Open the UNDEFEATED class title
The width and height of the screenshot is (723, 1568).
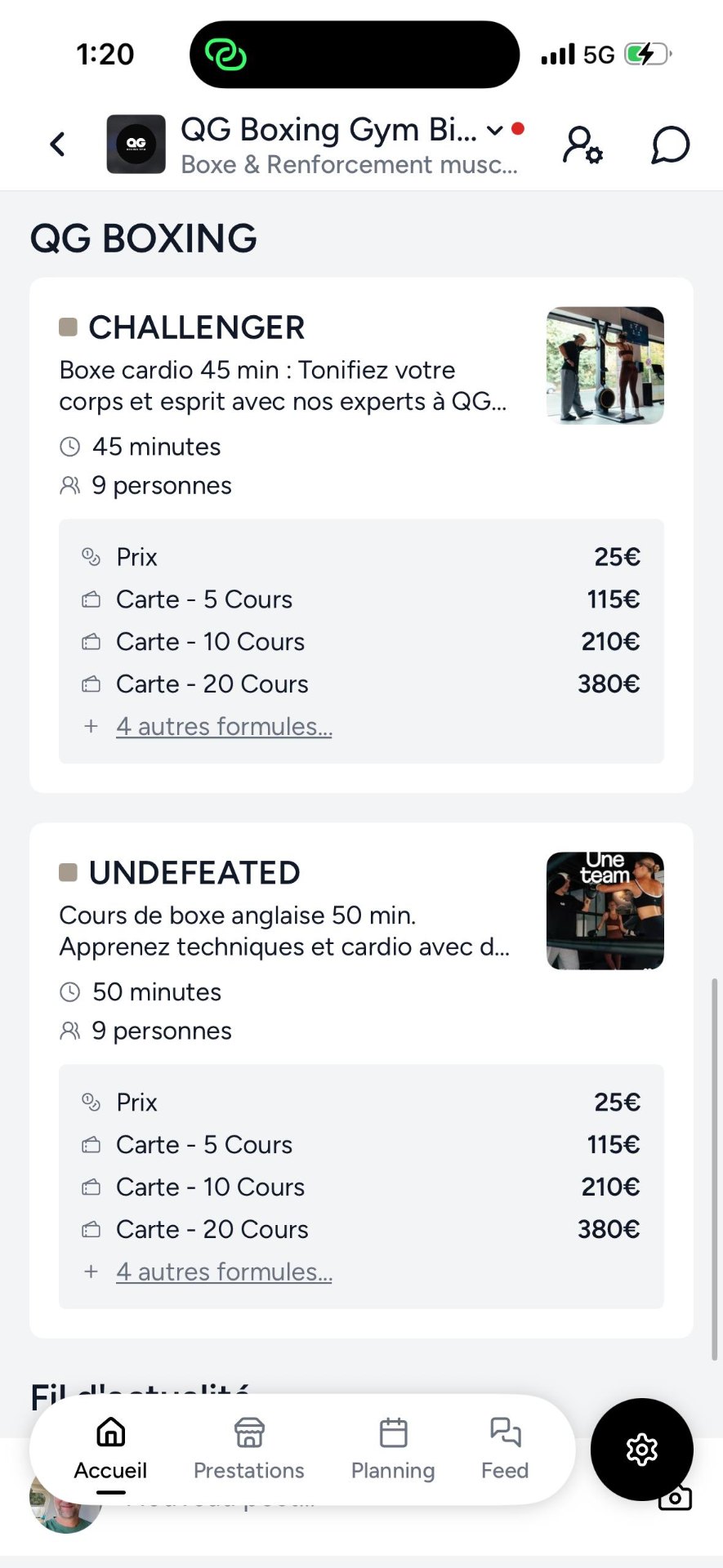[x=194, y=873]
